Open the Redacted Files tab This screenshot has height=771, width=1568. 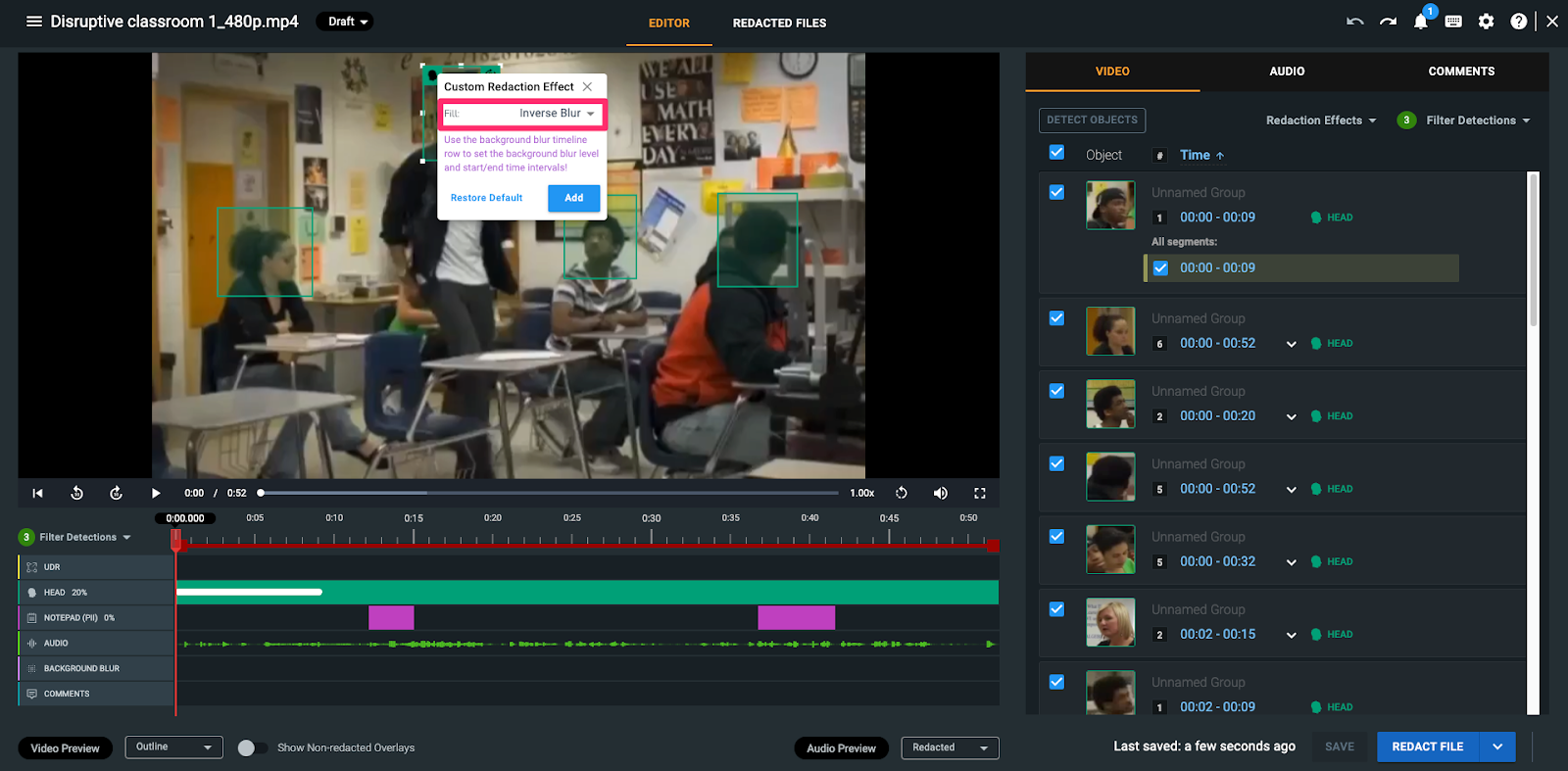tap(779, 23)
